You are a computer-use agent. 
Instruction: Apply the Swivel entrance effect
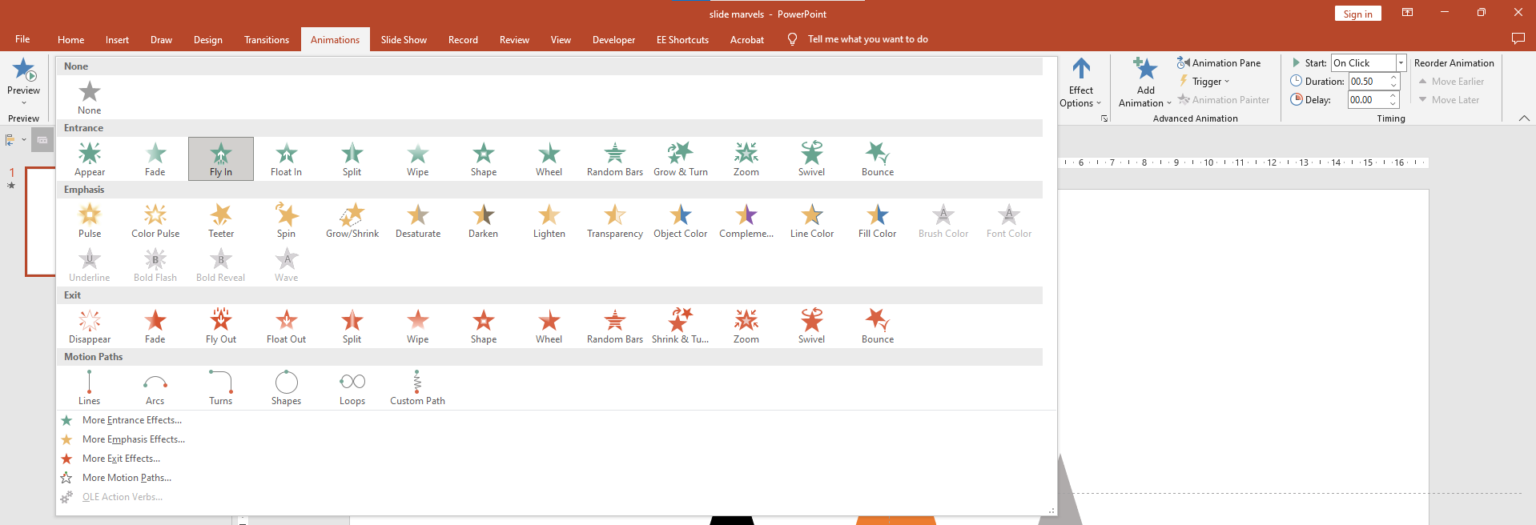pyautogui.click(x=812, y=159)
